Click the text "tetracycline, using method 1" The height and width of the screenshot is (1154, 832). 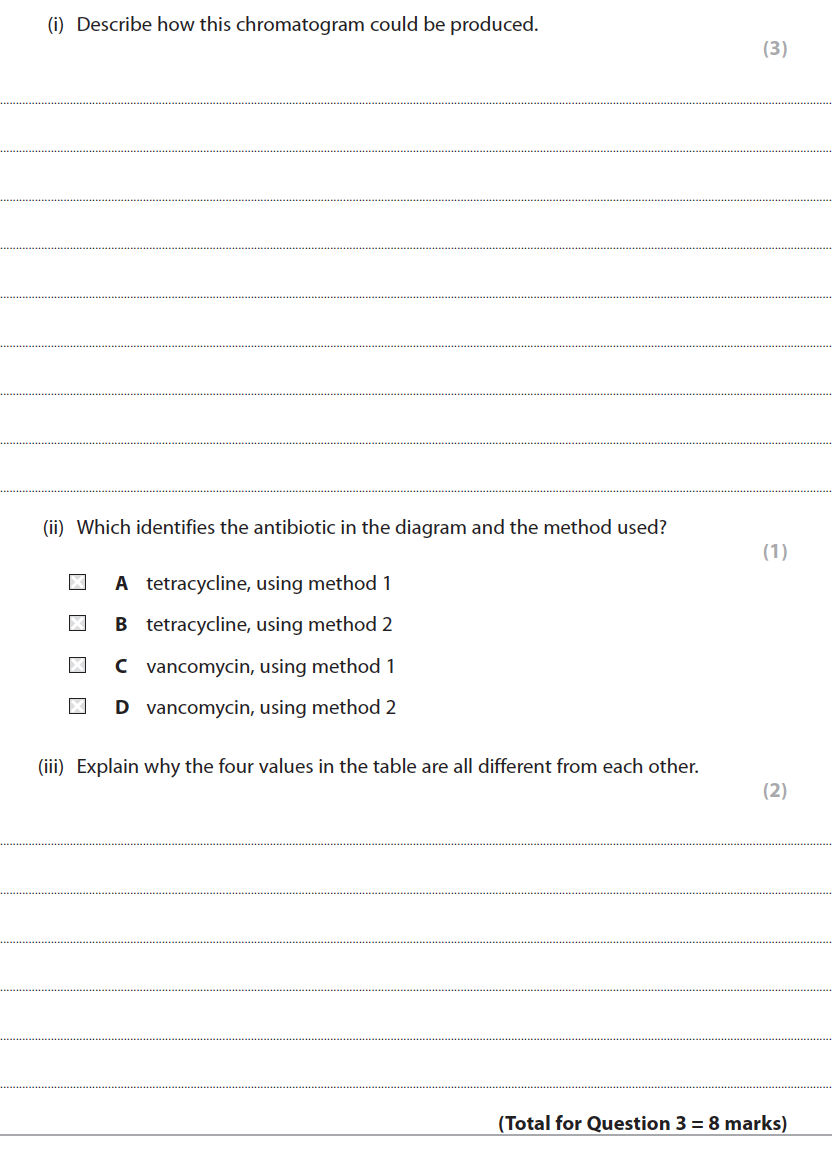coord(269,583)
